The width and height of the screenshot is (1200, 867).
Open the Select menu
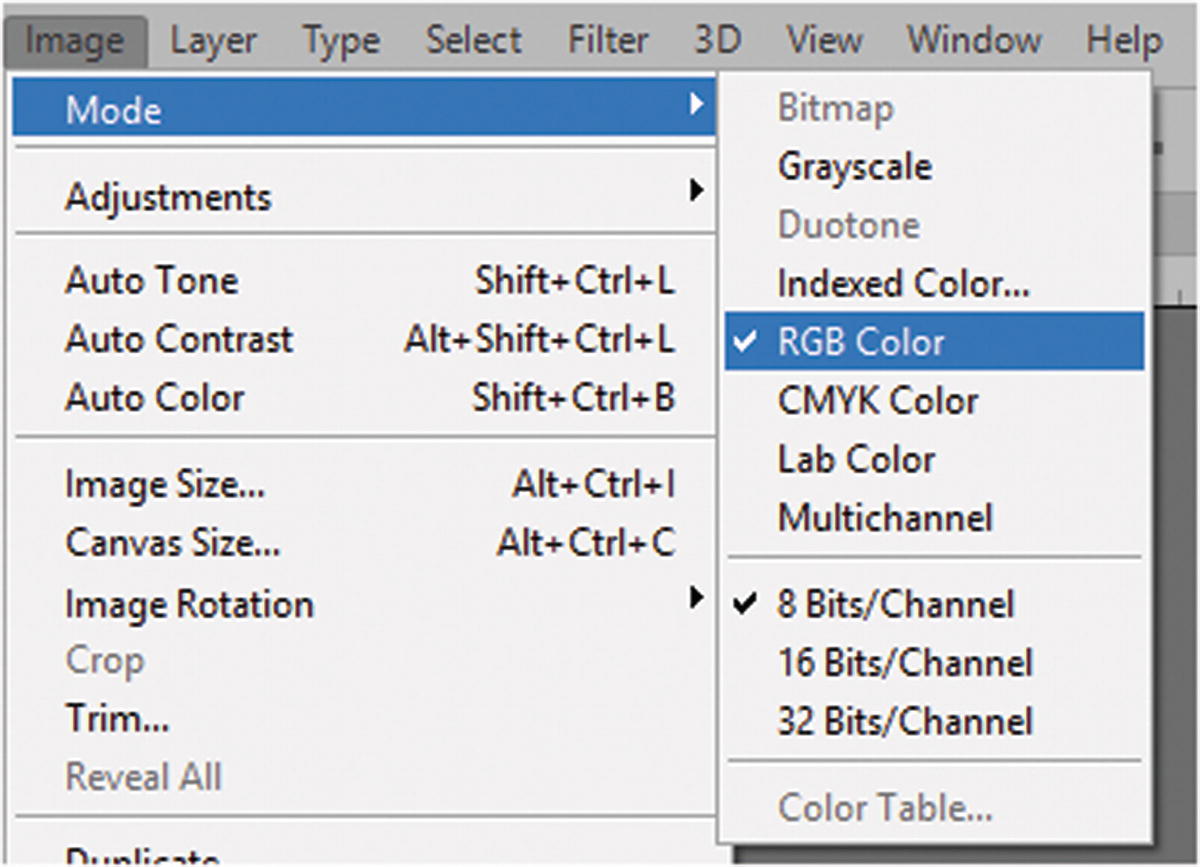(x=475, y=41)
